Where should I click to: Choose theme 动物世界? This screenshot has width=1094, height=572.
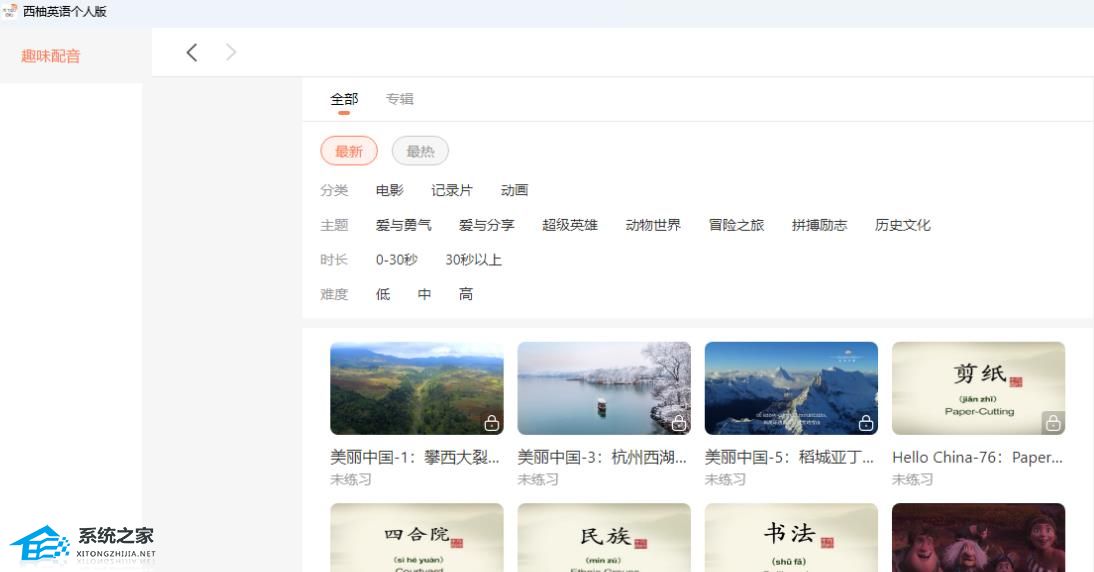653,225
